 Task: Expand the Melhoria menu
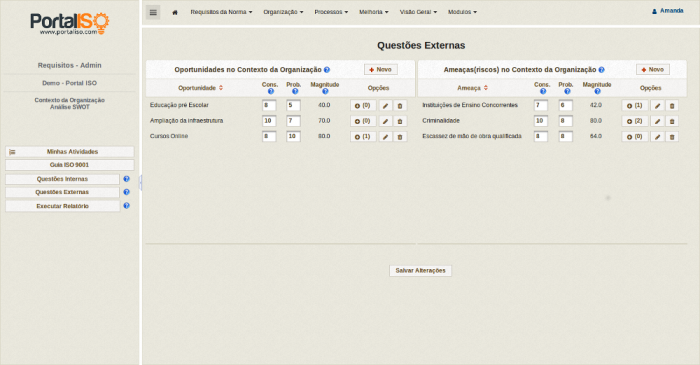tap(374, 12)
